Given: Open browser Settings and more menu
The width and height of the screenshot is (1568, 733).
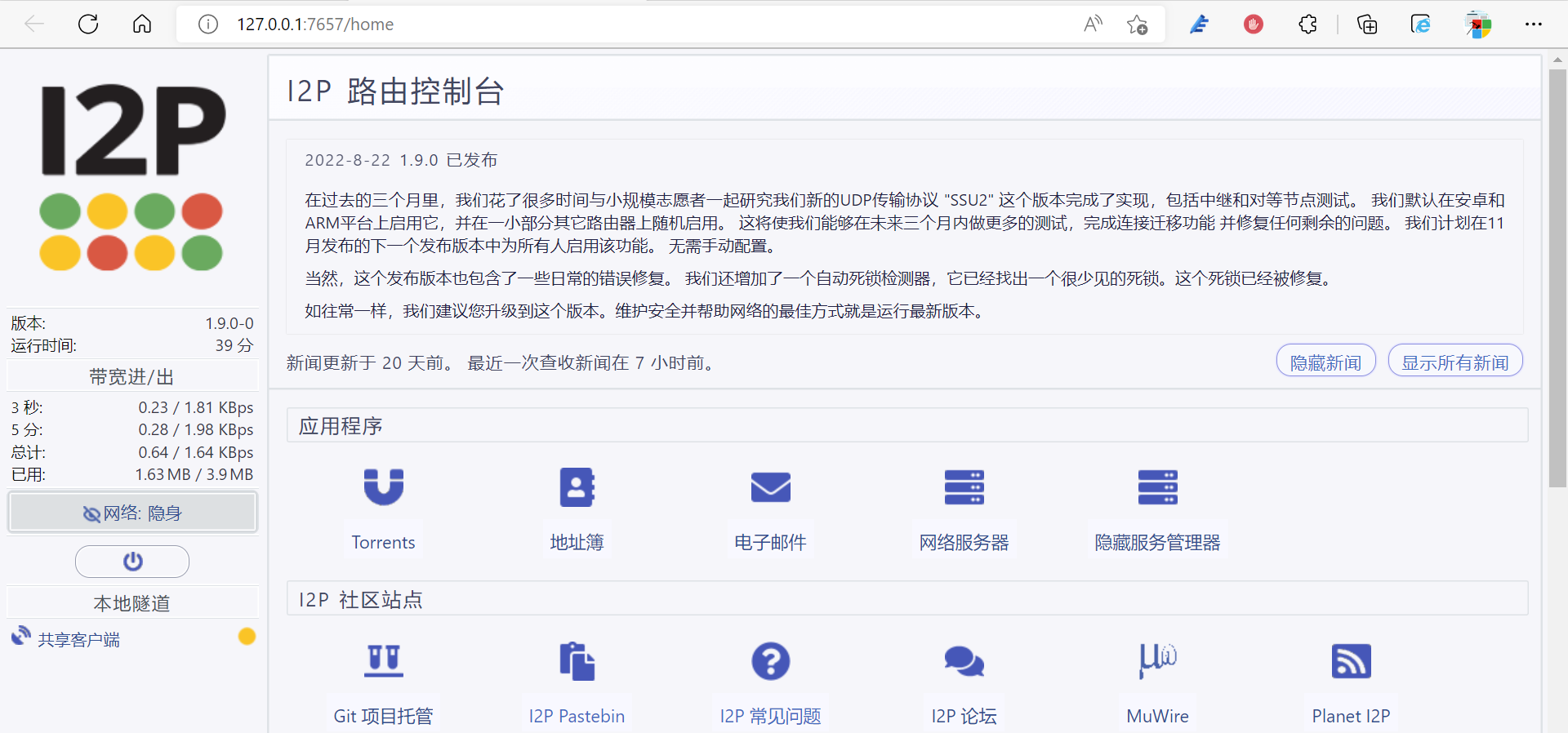Looking at the screenshot, I should (1534, 24).
